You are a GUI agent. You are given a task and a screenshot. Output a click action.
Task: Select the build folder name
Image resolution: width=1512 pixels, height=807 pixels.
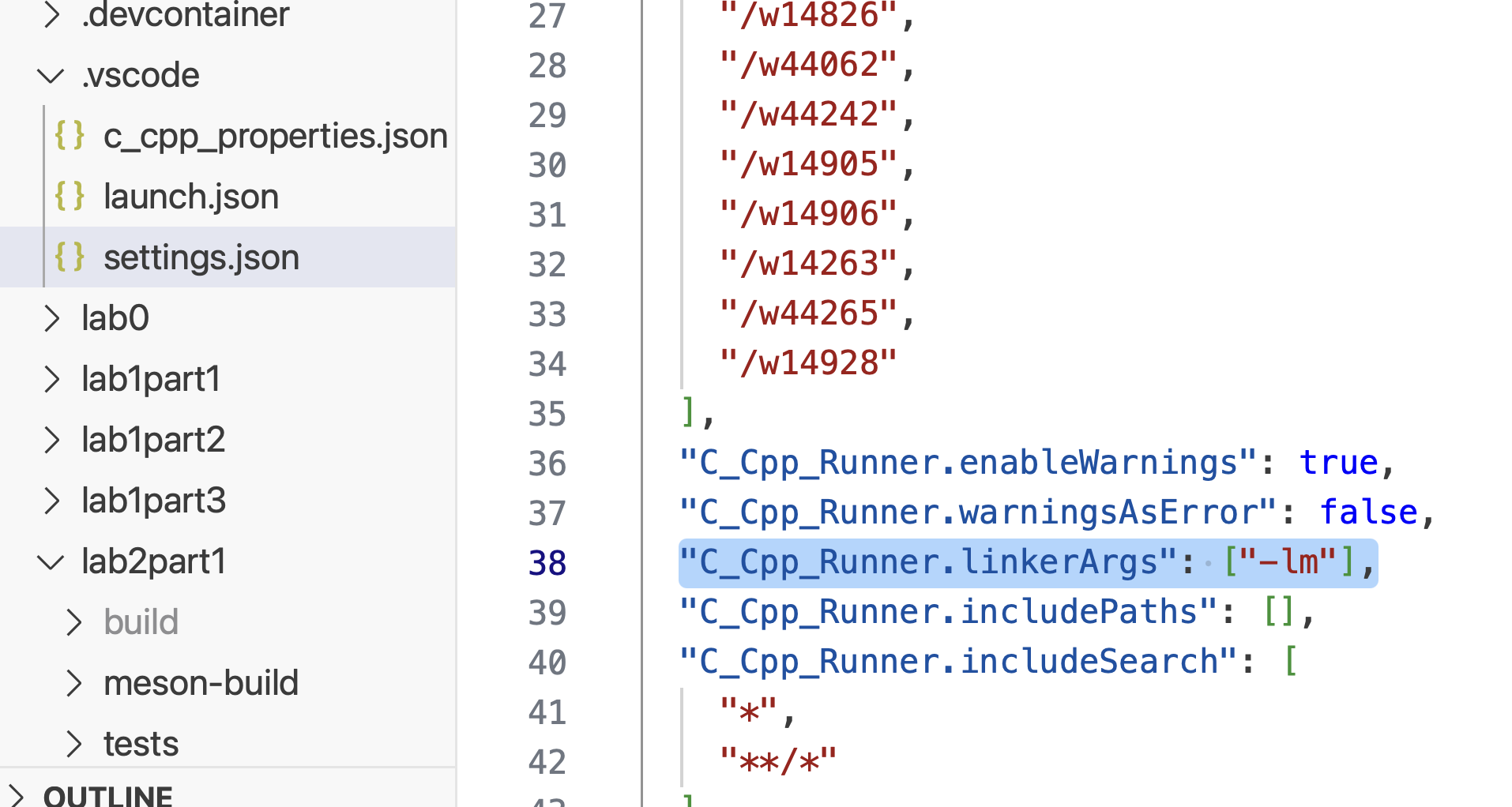[x=141, y=622]
